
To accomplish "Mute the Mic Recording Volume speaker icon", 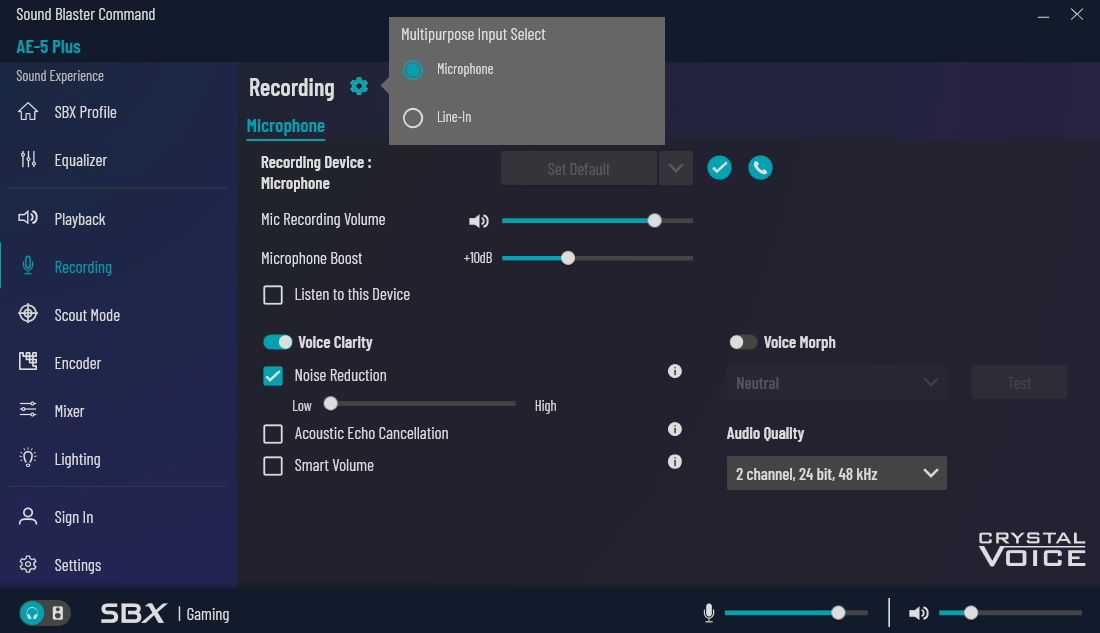I will click(x=478, y=221).
